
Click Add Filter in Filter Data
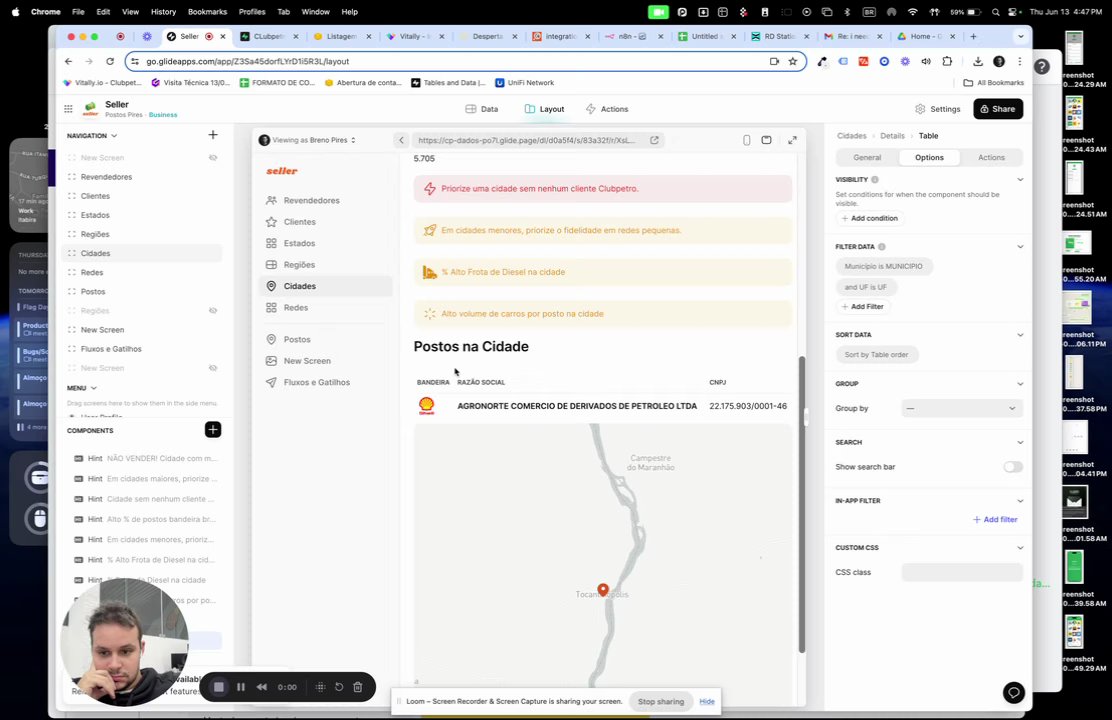tap(862, 306)
